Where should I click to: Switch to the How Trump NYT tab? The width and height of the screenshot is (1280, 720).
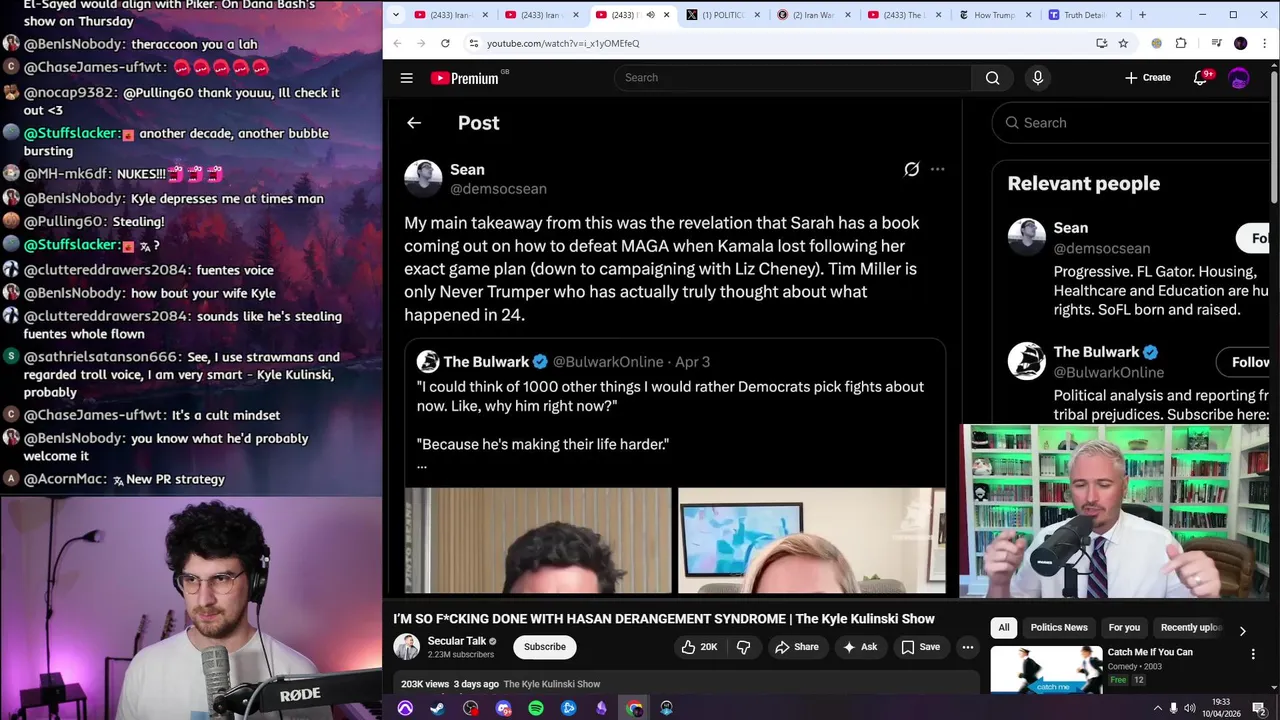point(995,15)
